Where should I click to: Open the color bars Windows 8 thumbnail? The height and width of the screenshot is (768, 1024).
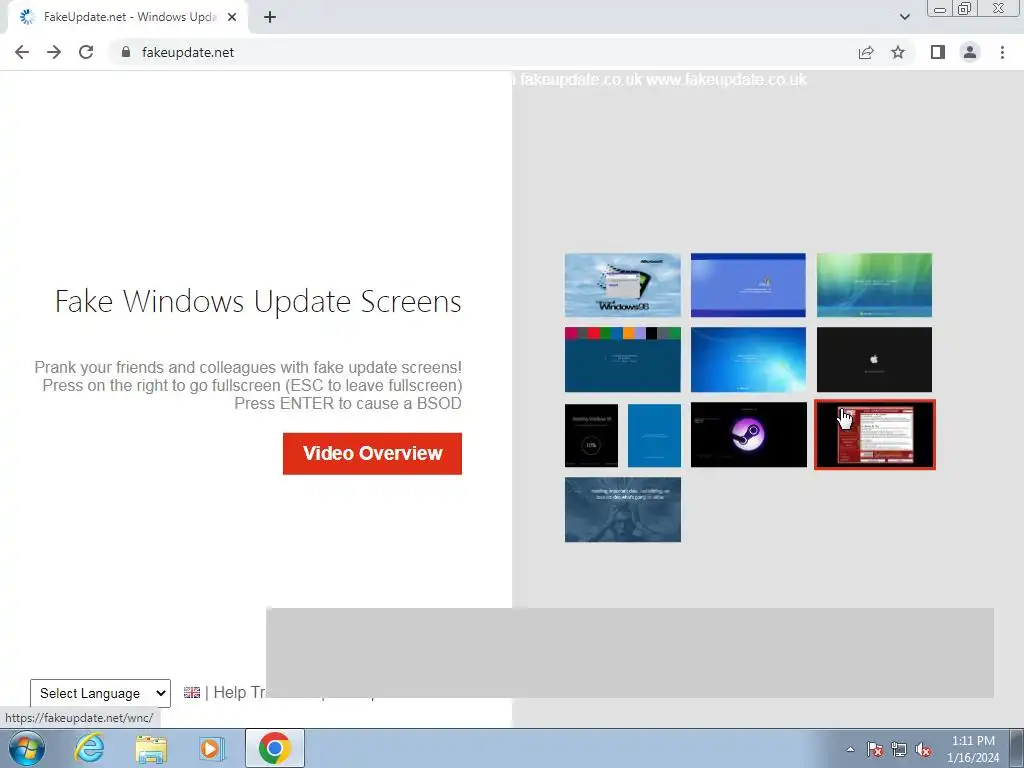[622, 360]
